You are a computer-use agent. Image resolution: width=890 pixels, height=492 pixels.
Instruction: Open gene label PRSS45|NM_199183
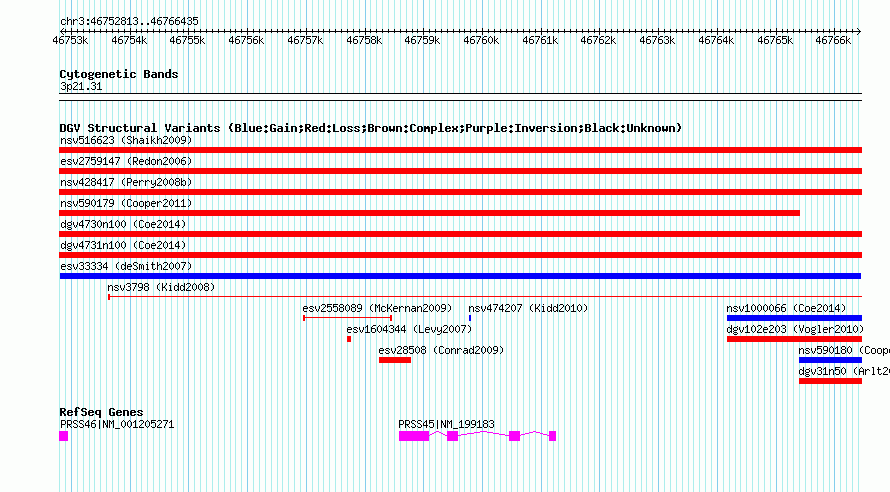click(x=446, y=424)
